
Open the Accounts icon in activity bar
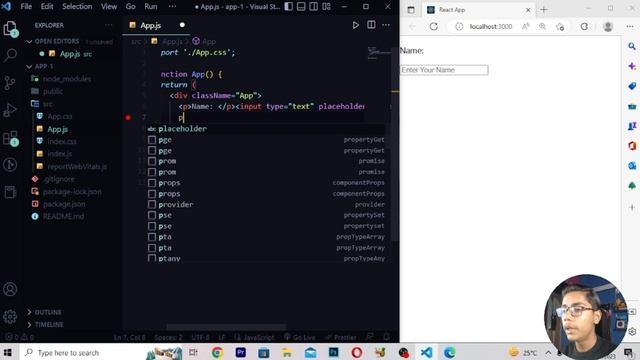tap(10, 289)
